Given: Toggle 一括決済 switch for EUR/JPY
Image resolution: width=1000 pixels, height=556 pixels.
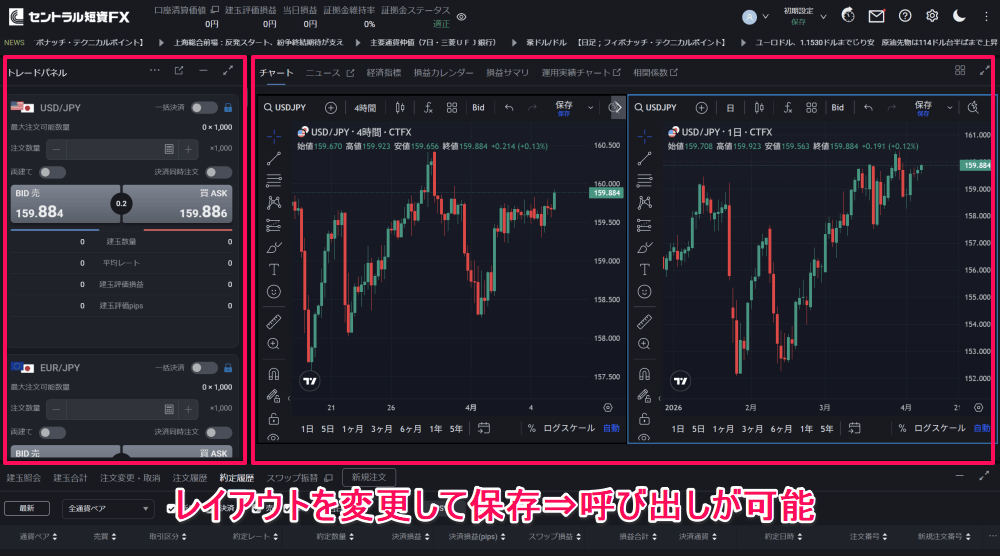Looking at the screenshot, I should 204,368.
